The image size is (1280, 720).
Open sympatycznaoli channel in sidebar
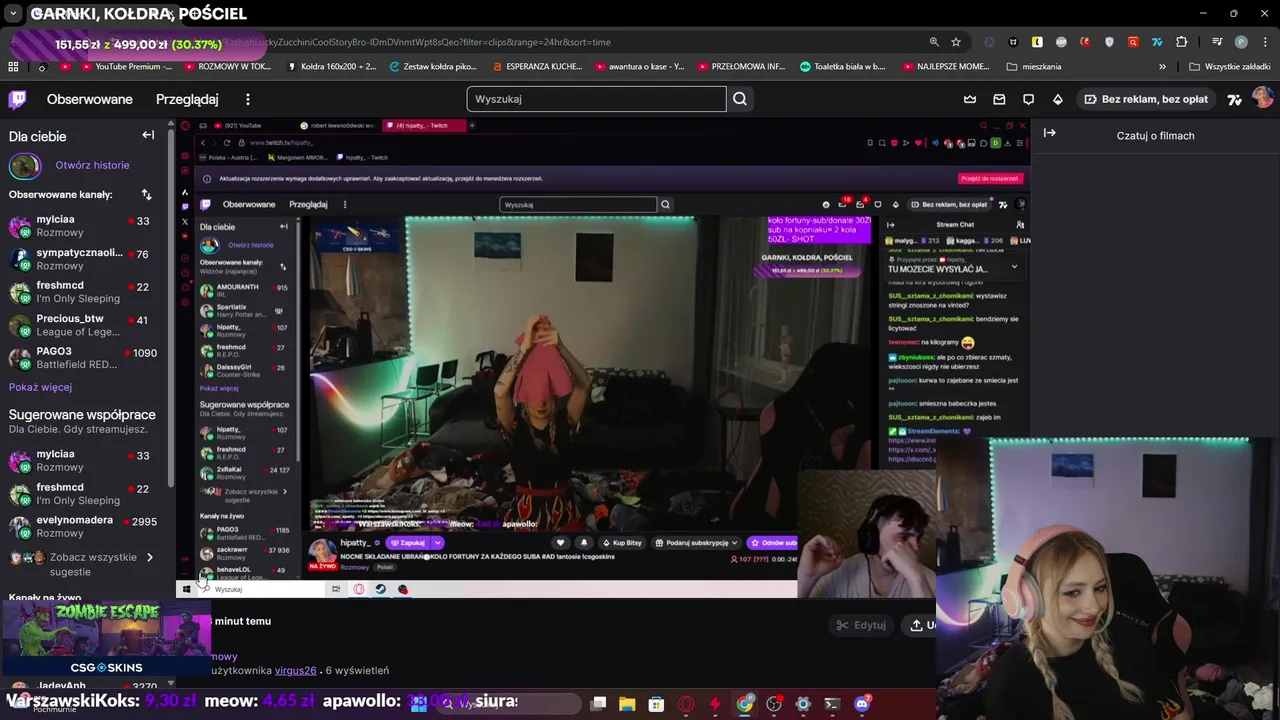80,258
